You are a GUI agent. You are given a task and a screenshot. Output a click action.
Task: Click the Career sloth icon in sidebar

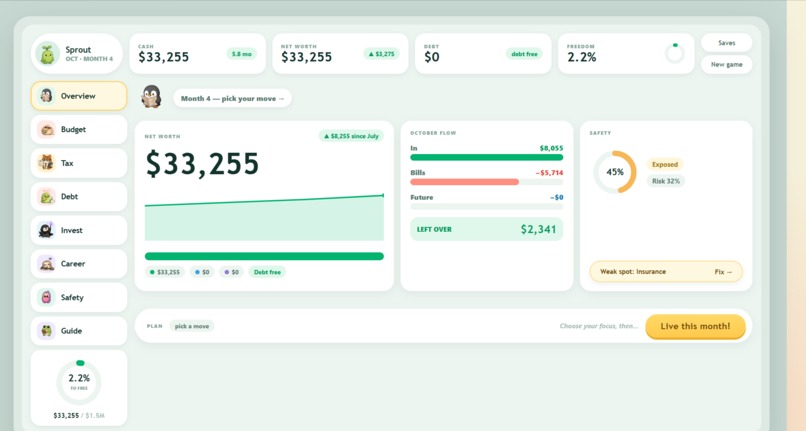pyautogui.click(x=47, y=264)
